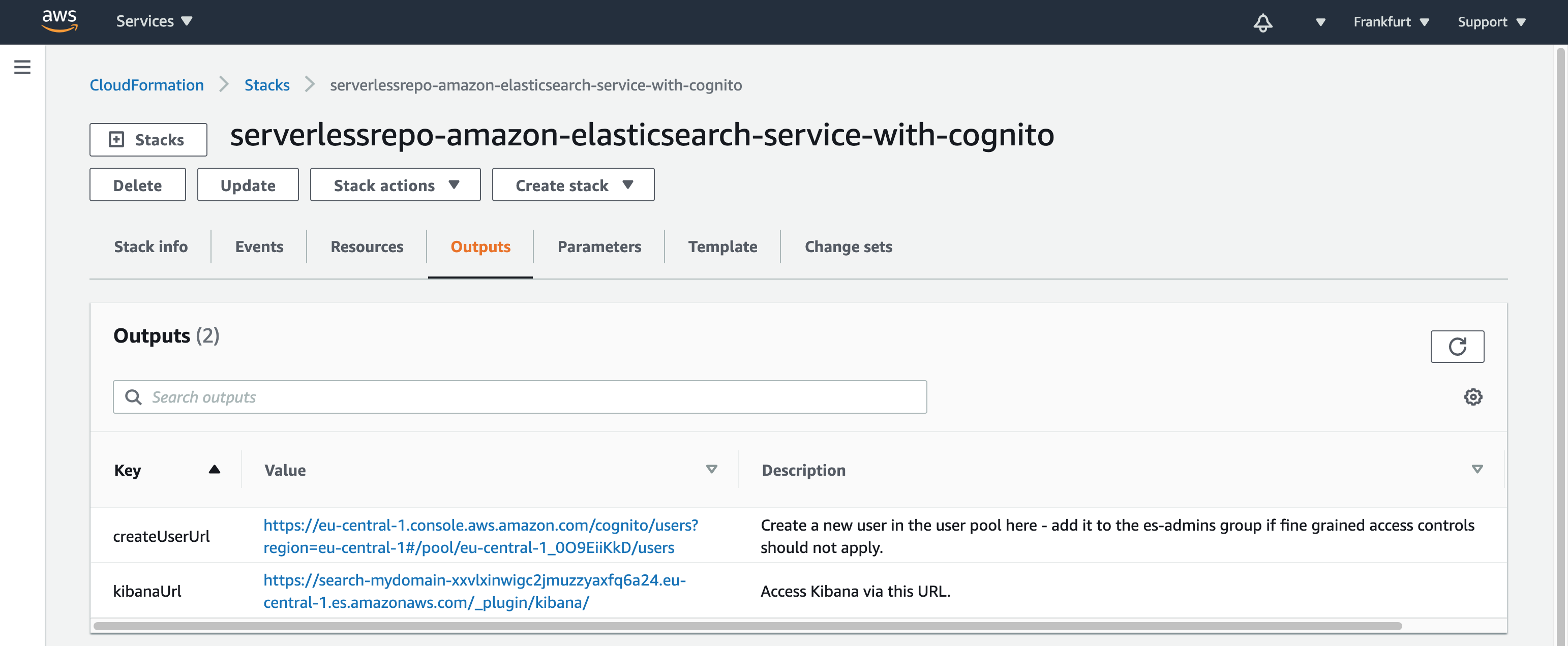Switch to the Parameters tab

(600, 245)
